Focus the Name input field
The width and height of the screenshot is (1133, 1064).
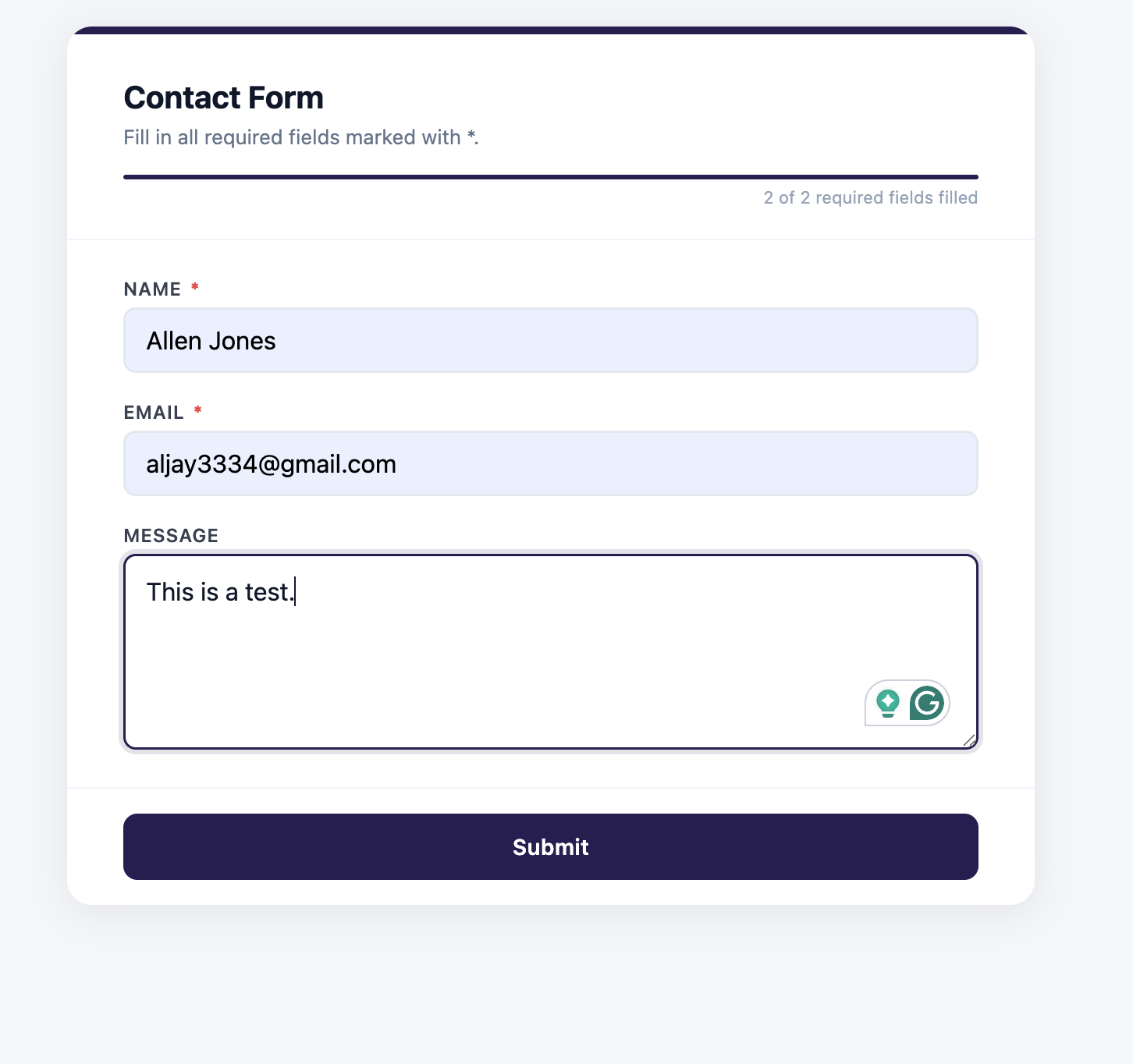pyautogui.click(x=624, y=340)
